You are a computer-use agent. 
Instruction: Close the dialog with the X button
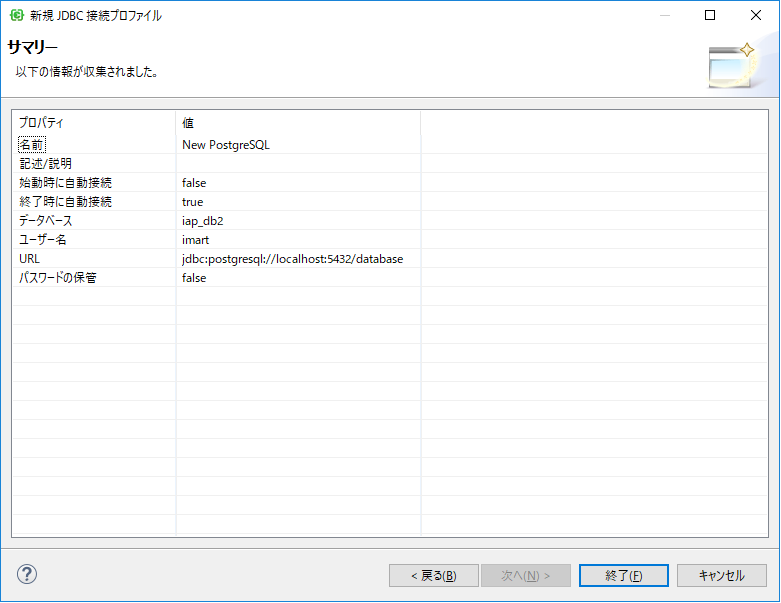coord(756,15)
